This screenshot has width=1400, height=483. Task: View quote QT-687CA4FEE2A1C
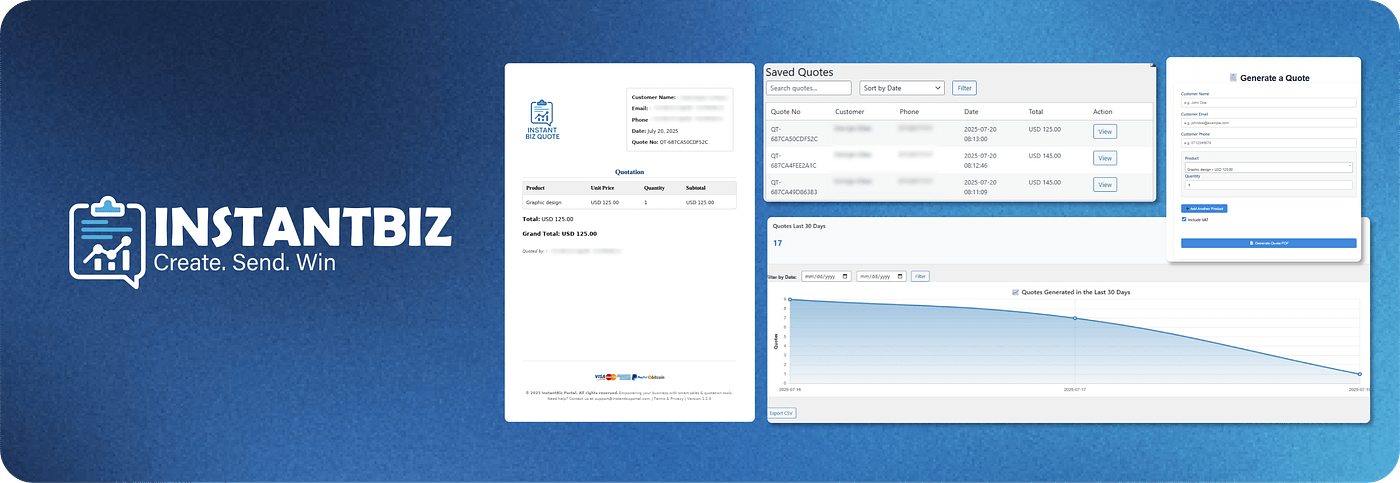click(x=1104, y=158)
